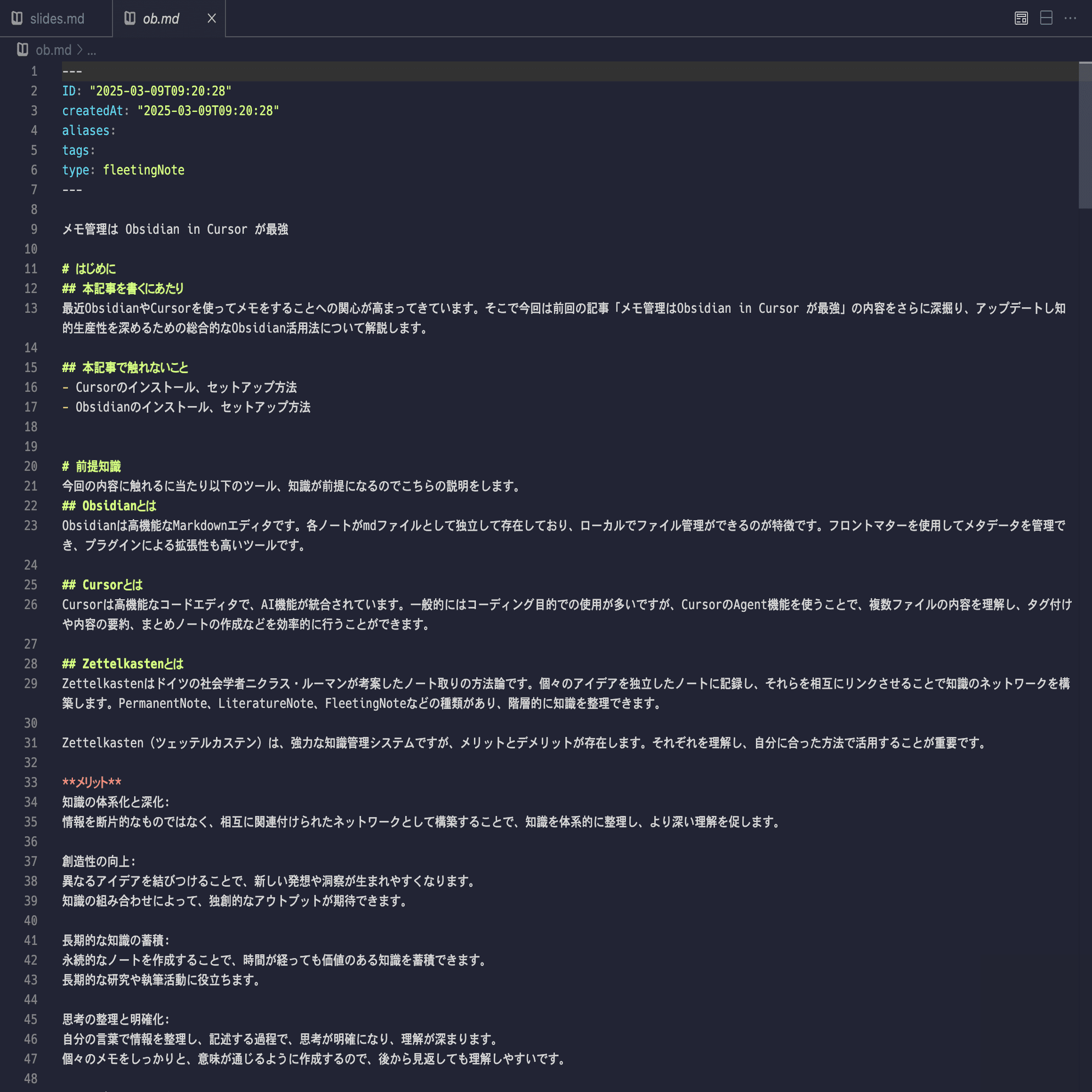Click the closing frontmatter '---' on line 7
Screen dimensions: 1092x1092
point(72,190)
